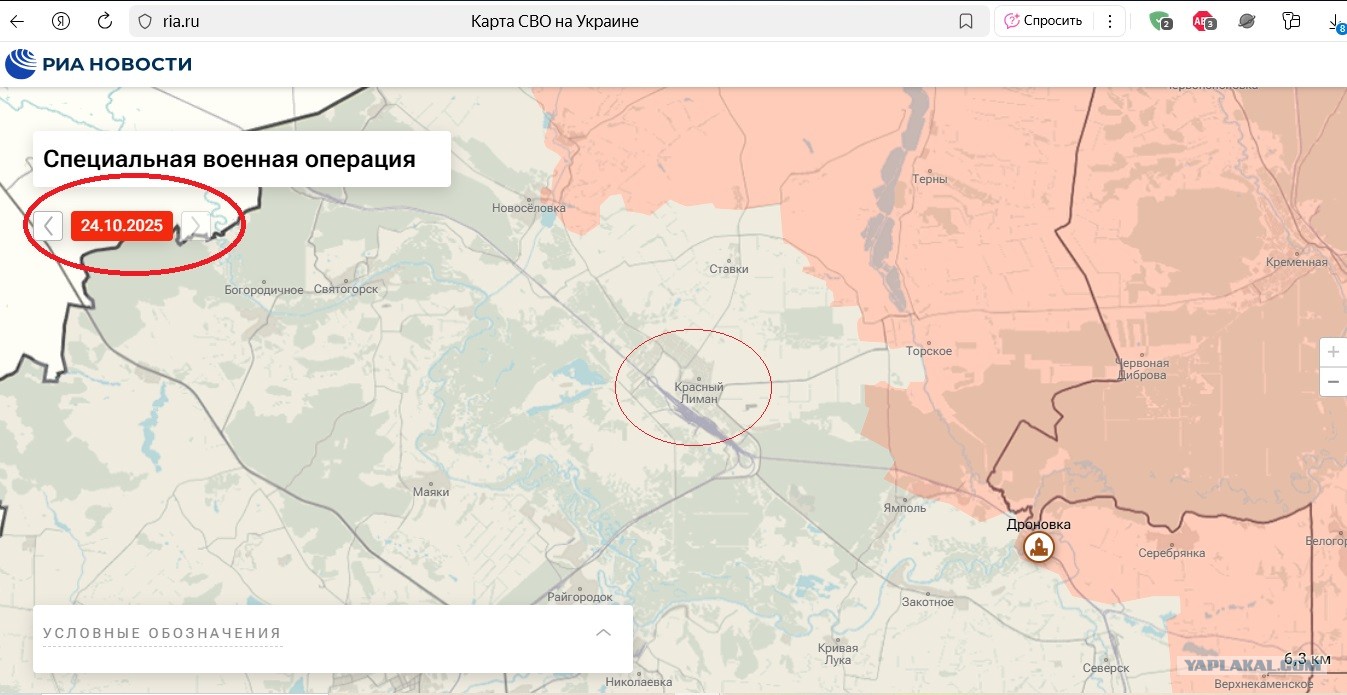1347x695 pixels.
Task: Click the 'Специальная военная операция' heading
Action: tap(230, 159)
